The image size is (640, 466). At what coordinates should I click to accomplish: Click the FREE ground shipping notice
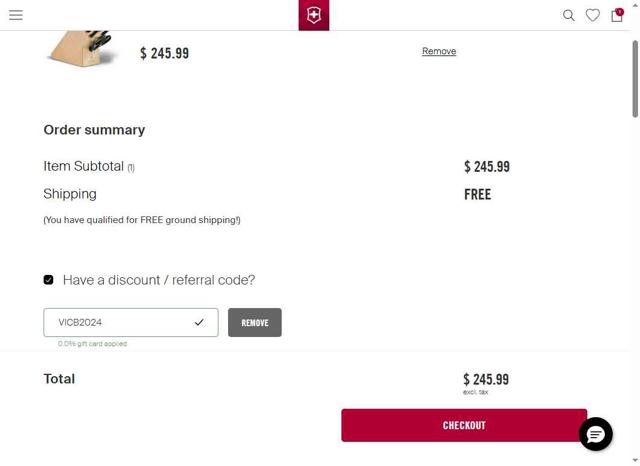(142, 220)
